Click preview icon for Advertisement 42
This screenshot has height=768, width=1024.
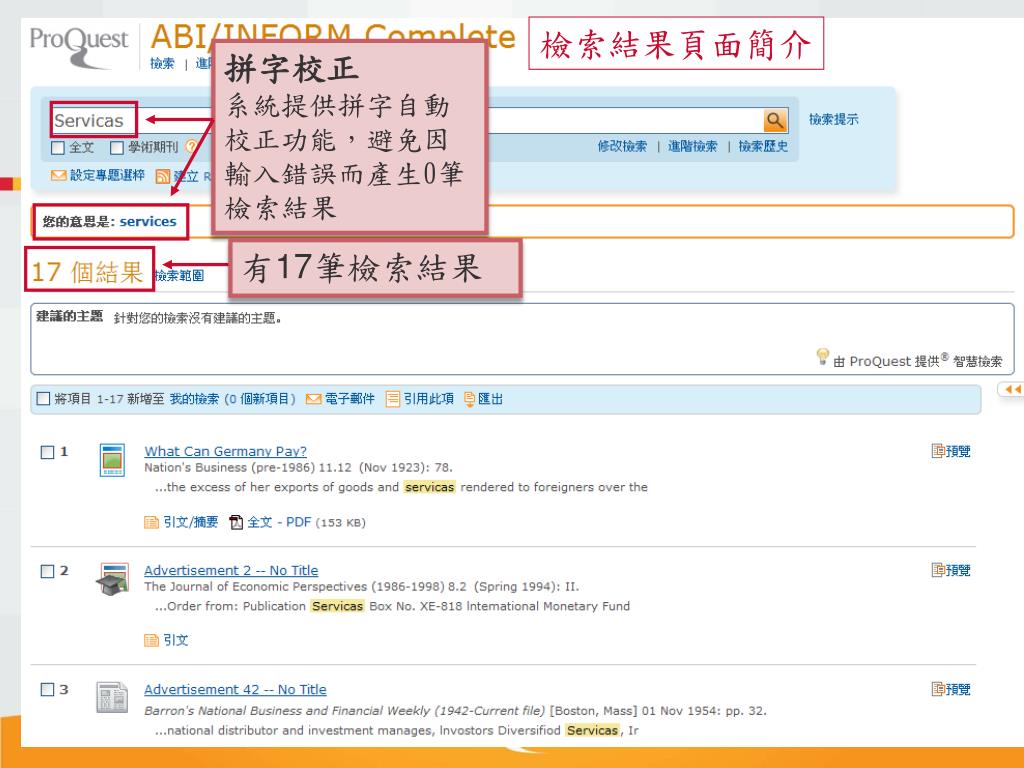click(x=938, y=689)
